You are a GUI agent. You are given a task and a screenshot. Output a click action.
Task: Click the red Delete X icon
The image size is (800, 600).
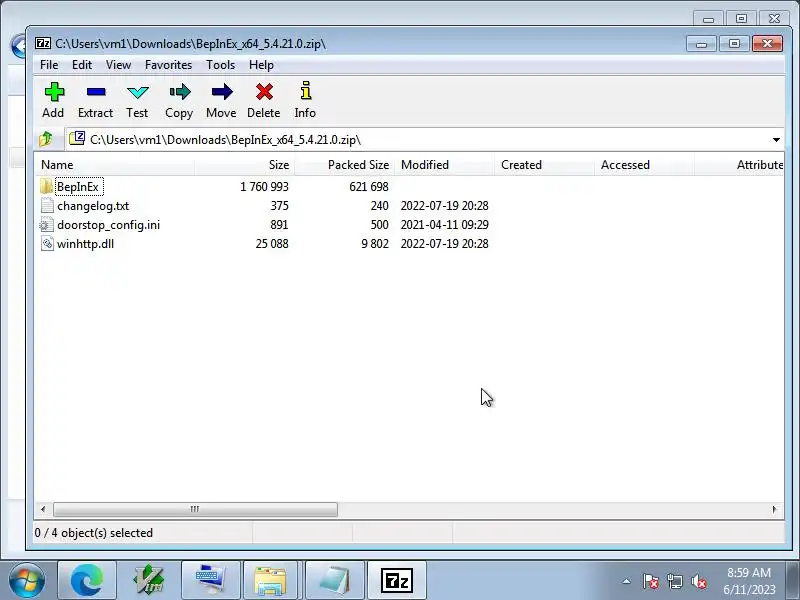tap(264, 92)
